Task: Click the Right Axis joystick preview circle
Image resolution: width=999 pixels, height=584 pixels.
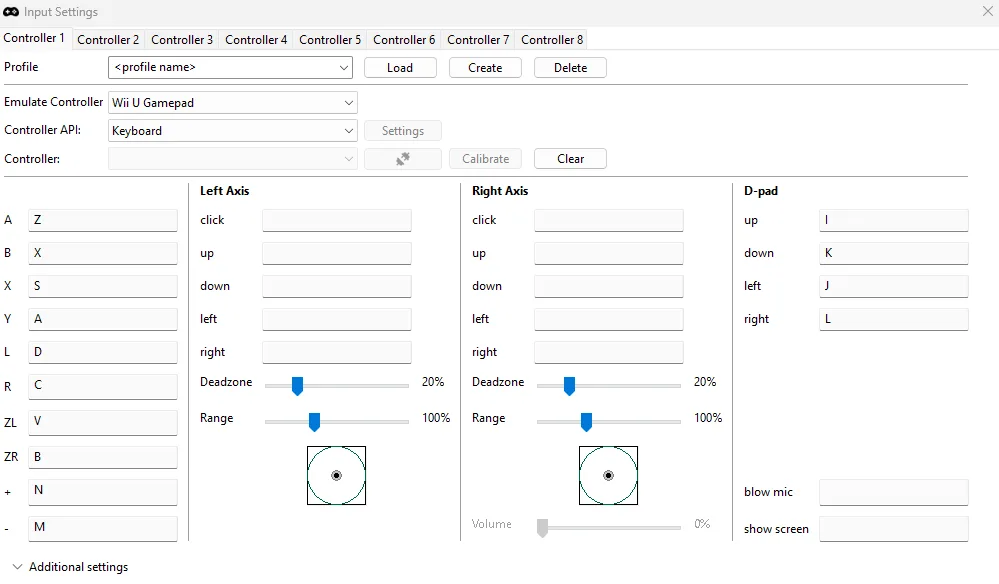Action: coord(608,476)
